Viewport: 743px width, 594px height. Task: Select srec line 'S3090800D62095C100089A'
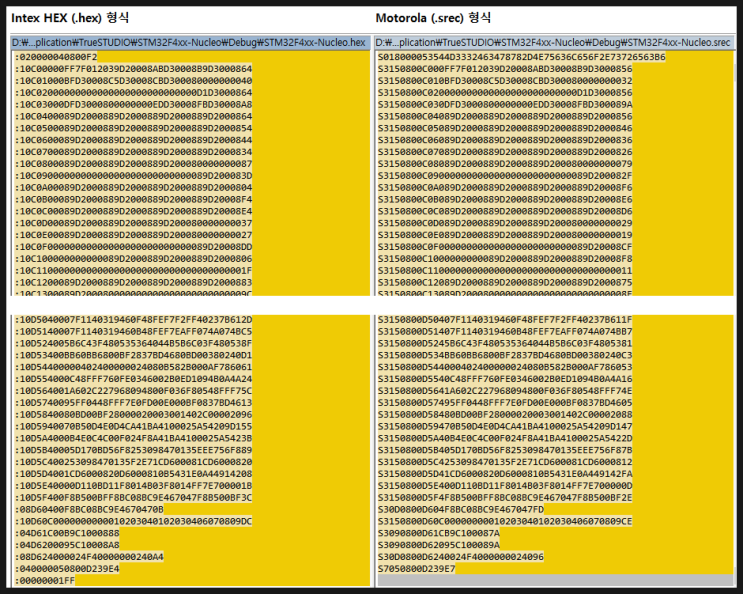click(439, 545)
